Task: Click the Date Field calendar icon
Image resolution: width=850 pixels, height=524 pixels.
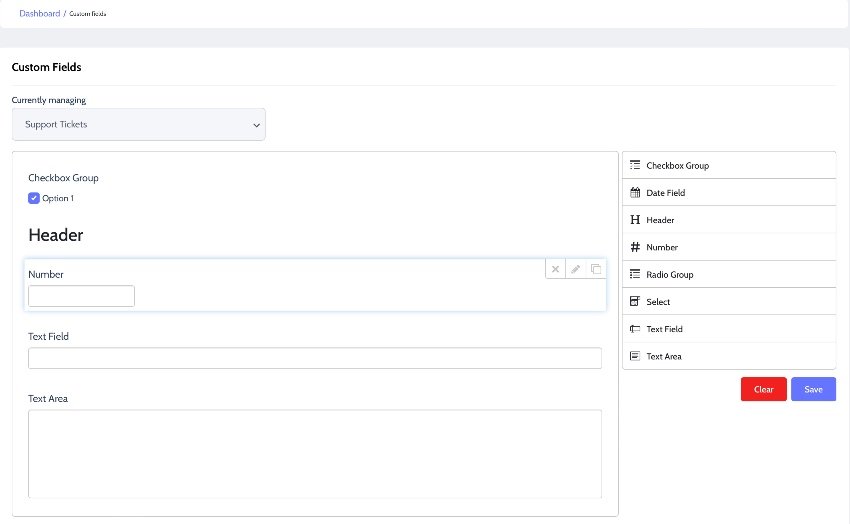Action: pyautogui.click(x=635, y=192)
